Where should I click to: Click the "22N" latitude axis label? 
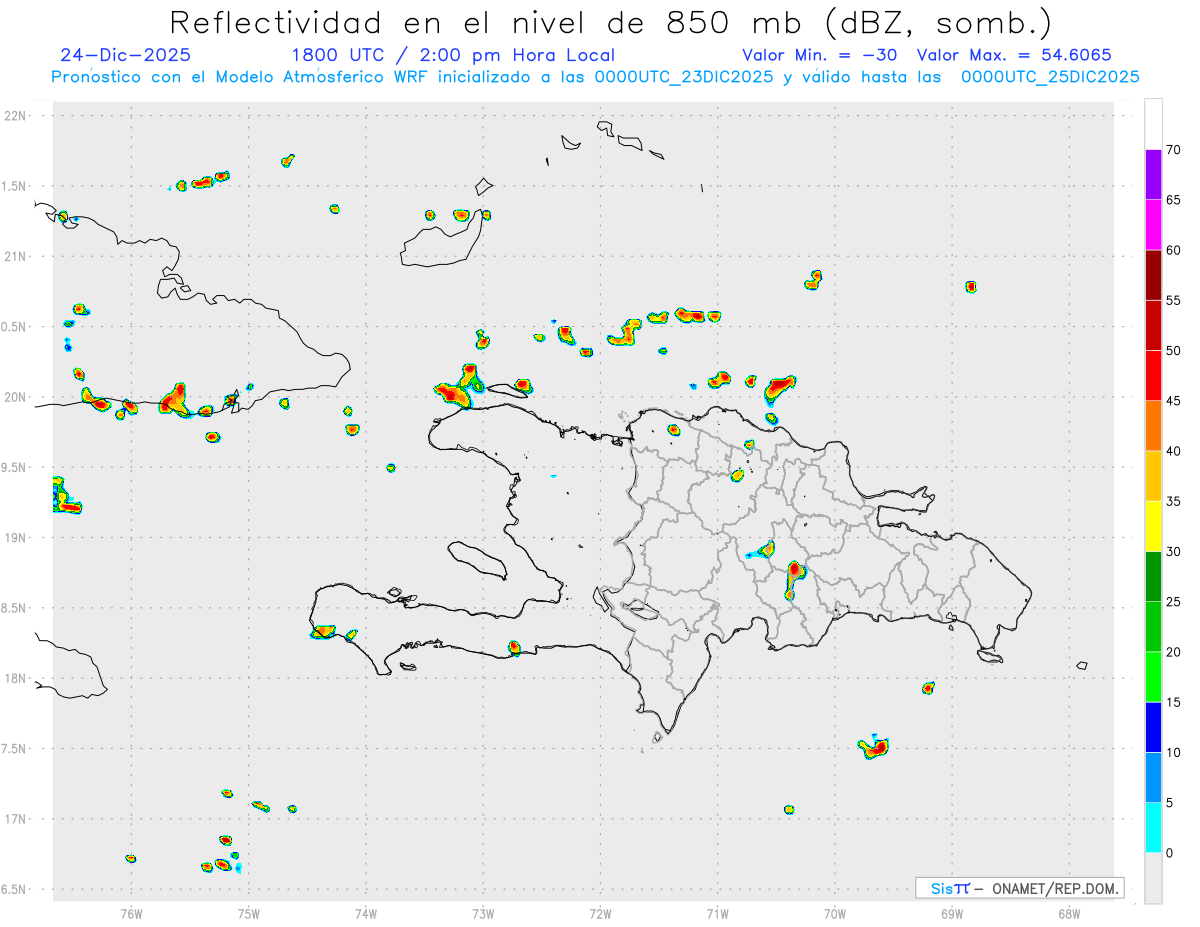coord(15,116)
